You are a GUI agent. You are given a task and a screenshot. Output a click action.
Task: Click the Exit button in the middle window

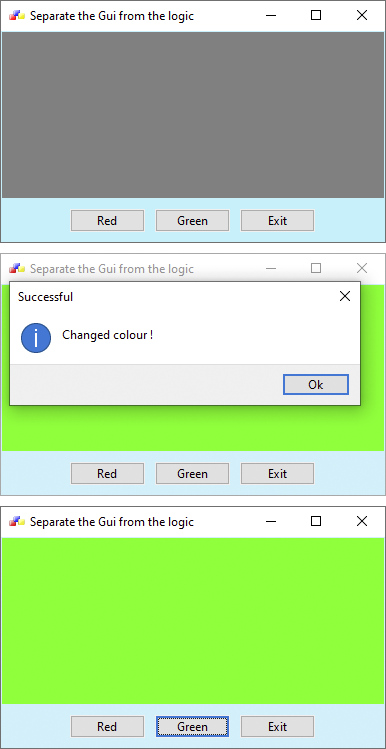click(x=278, y=473)
